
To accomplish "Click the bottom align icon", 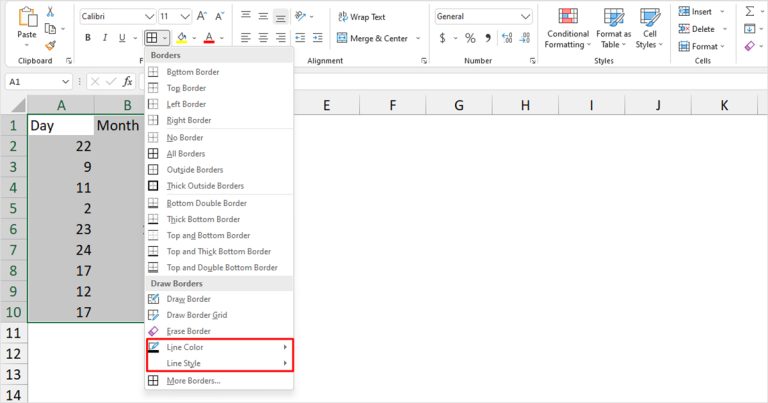I will [281, 17].
